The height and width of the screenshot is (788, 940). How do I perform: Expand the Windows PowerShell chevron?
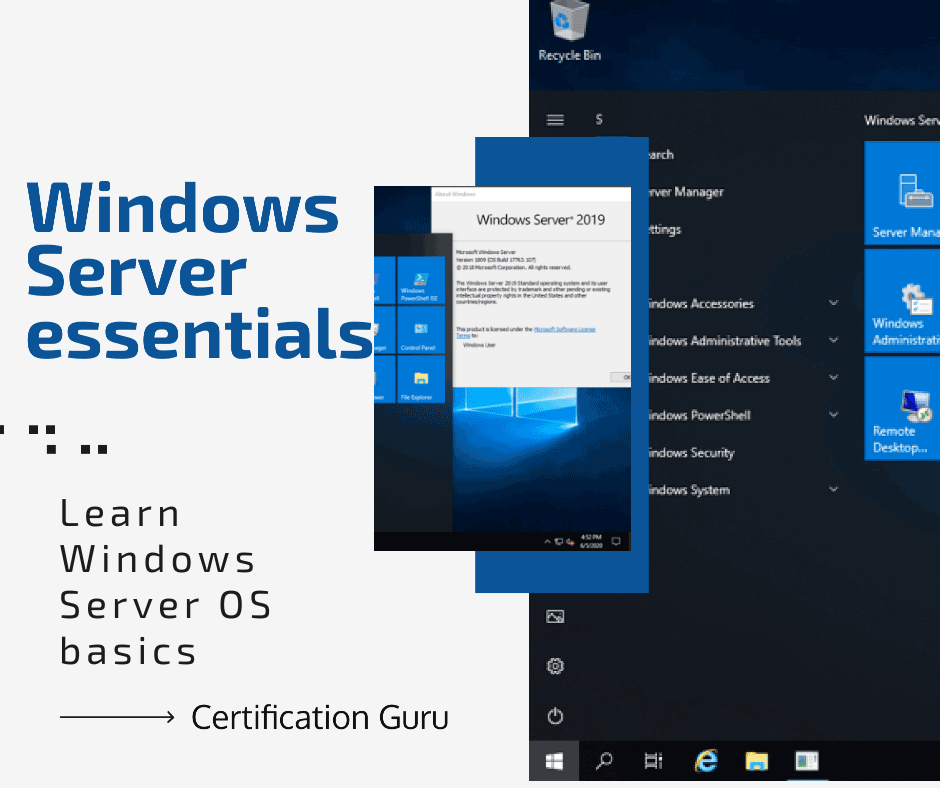pos(833,414)
